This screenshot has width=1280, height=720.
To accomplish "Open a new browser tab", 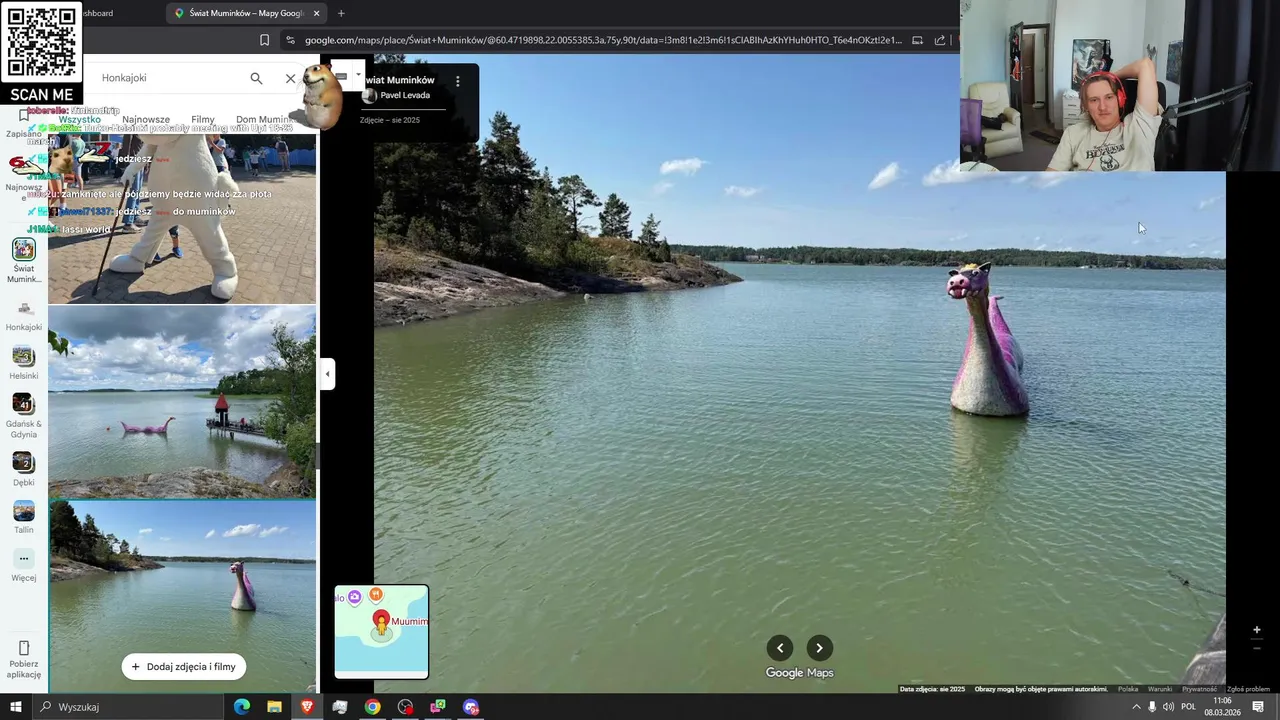I will tap(341, 13).
